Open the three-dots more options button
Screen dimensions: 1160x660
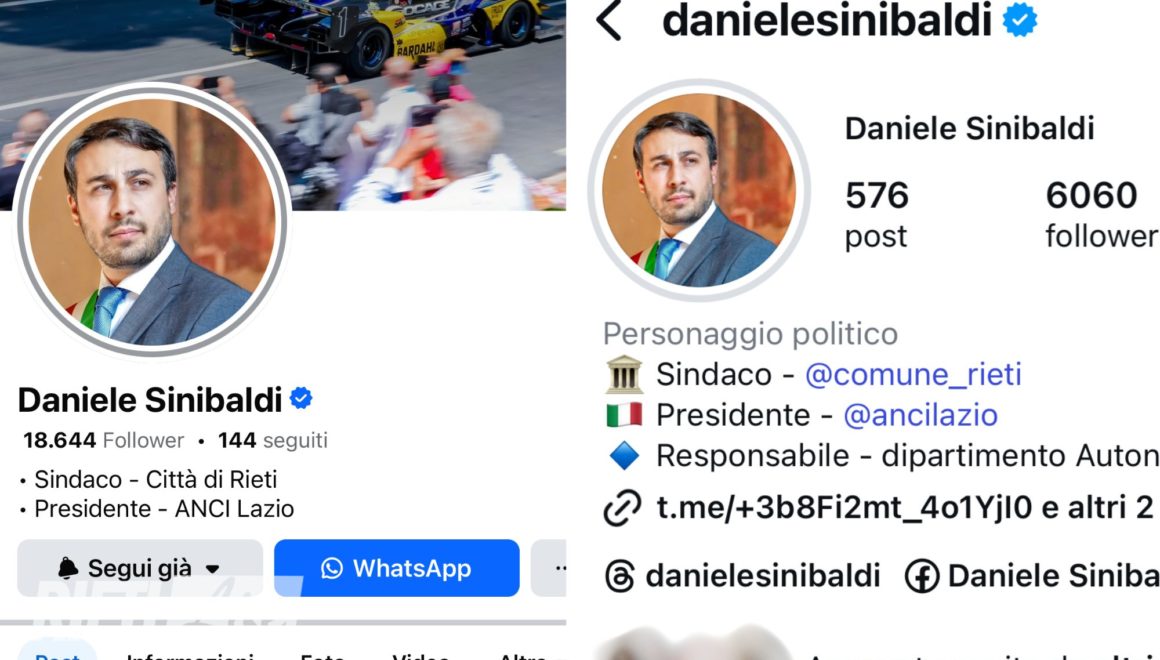(550, 568)
